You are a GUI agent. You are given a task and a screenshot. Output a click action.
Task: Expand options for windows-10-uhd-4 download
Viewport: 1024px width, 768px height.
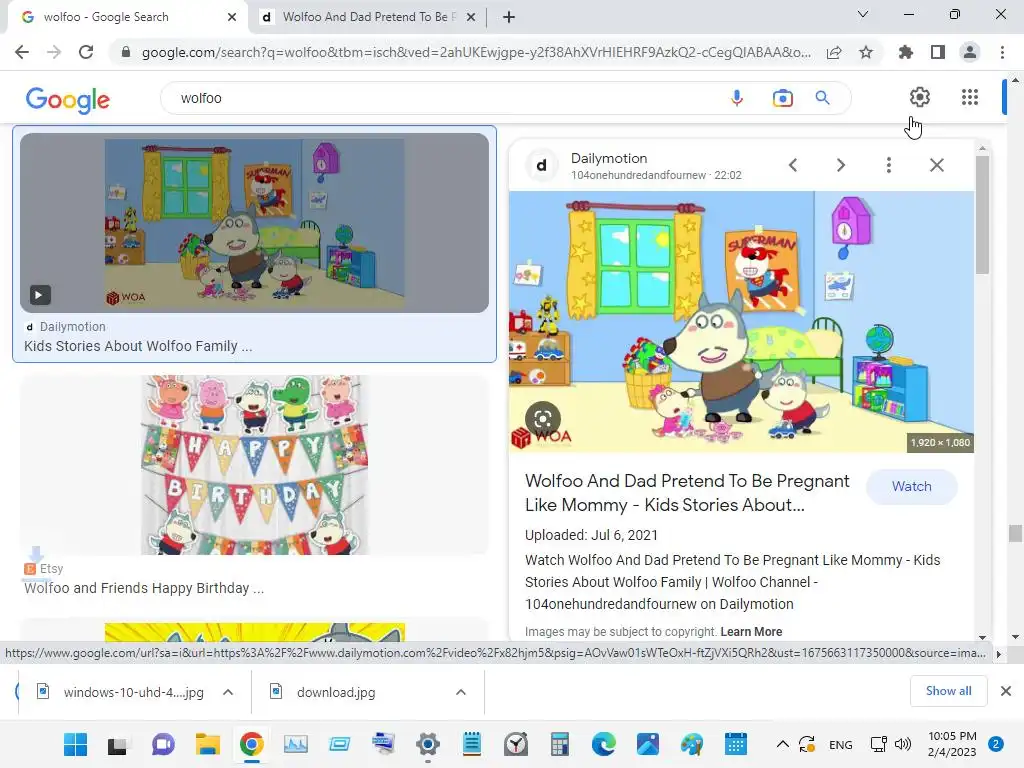pyautogui.click(x=228, y=692)
